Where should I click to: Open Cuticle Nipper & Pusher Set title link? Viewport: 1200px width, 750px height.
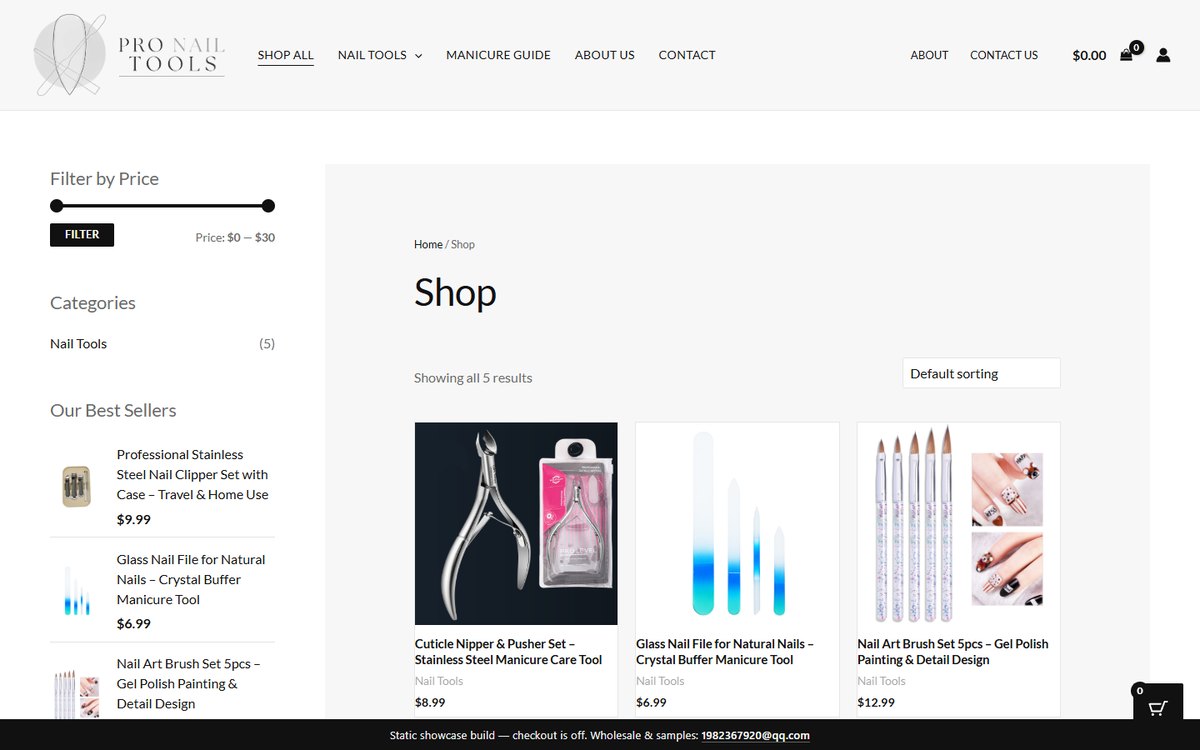pos(509,652)
